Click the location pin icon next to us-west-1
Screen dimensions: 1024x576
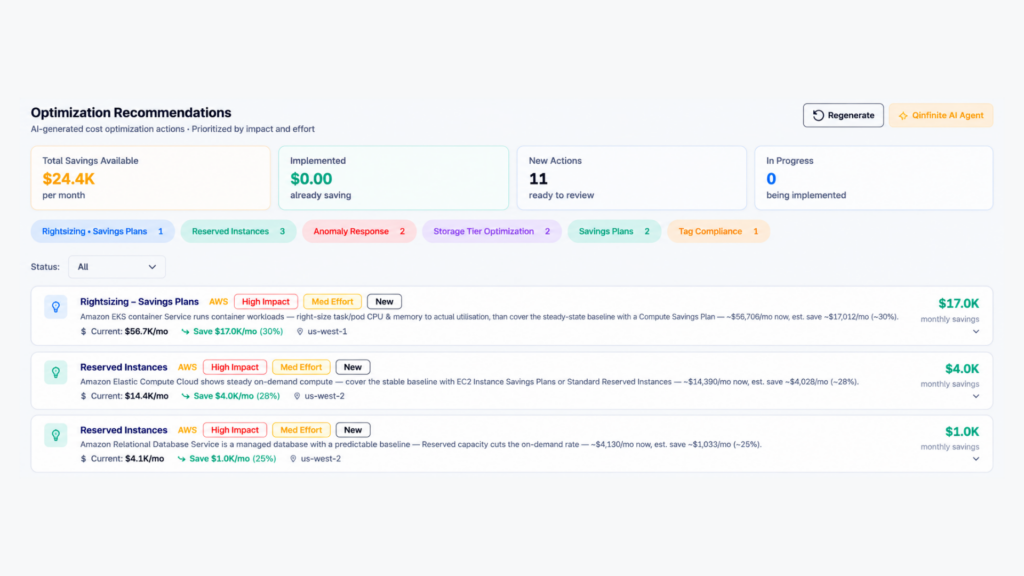pos(300,332)
